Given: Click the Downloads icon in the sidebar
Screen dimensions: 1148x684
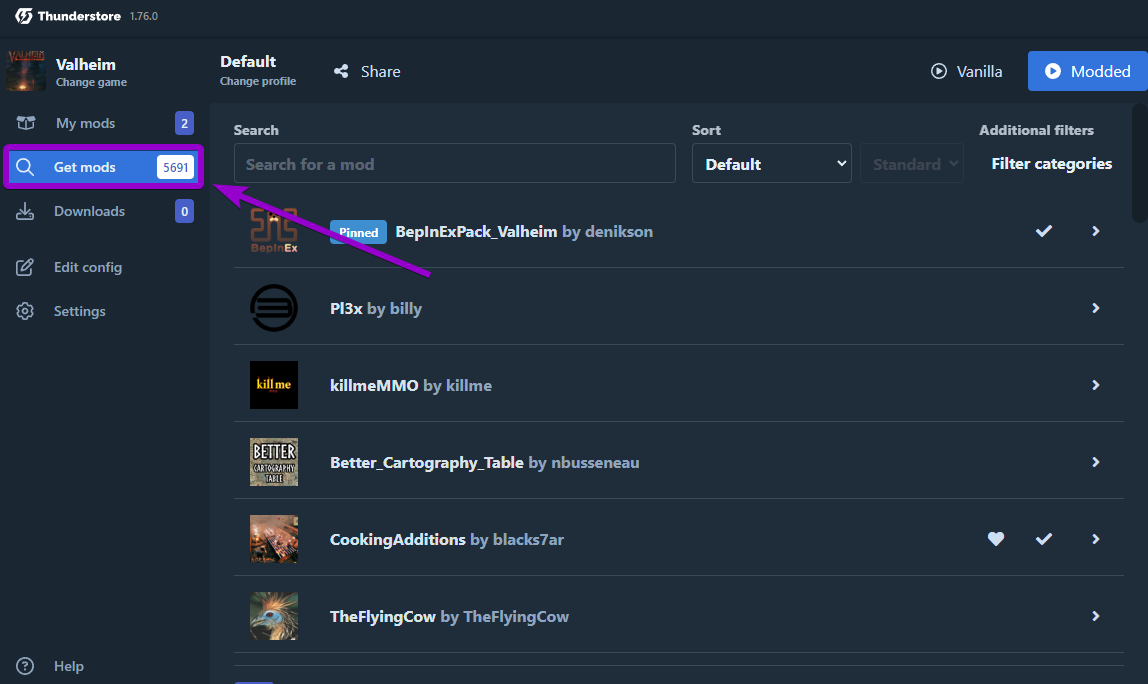Looking at the screenshot, I should tap(24, 211).
